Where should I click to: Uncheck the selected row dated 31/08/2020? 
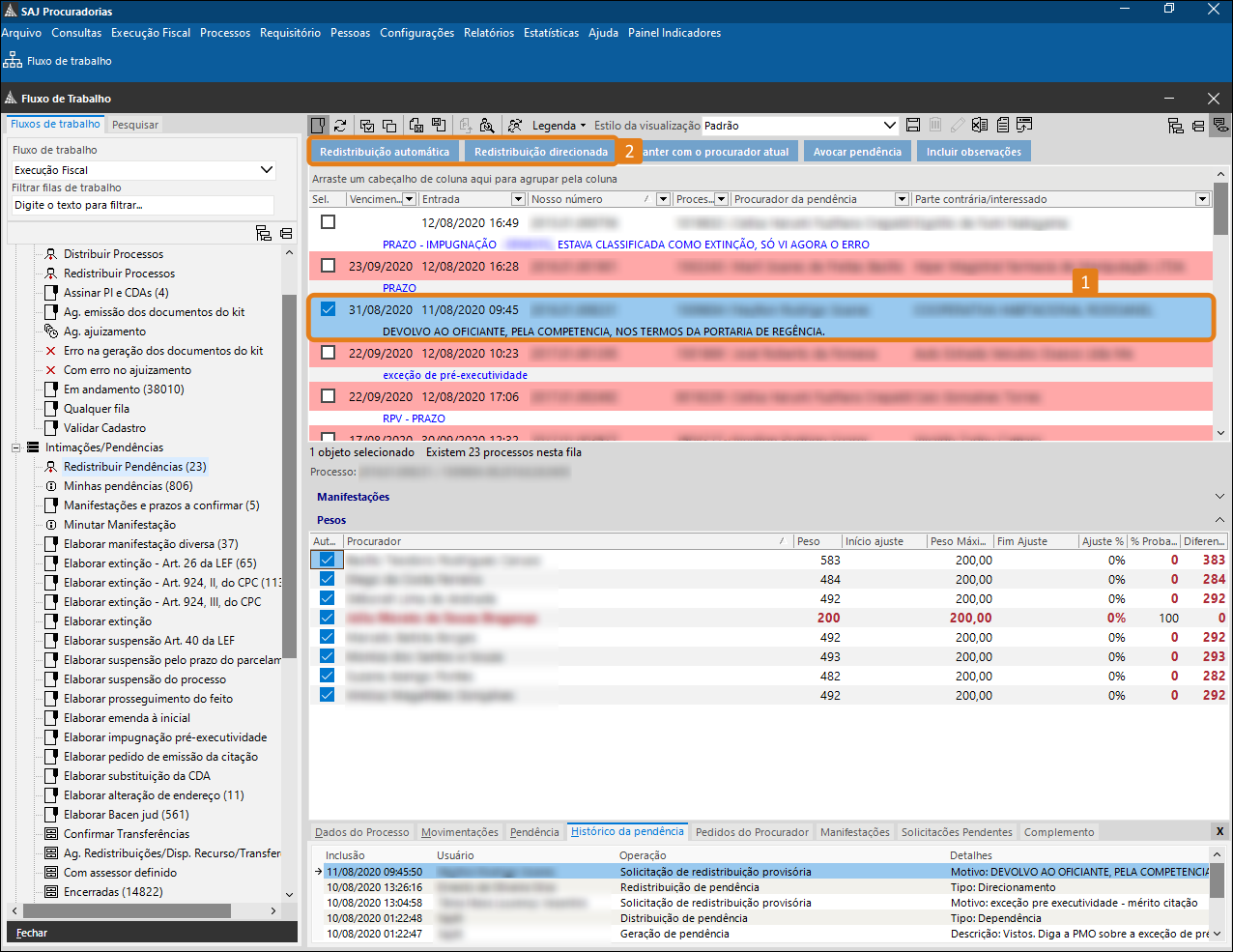(x=329, y=309)
